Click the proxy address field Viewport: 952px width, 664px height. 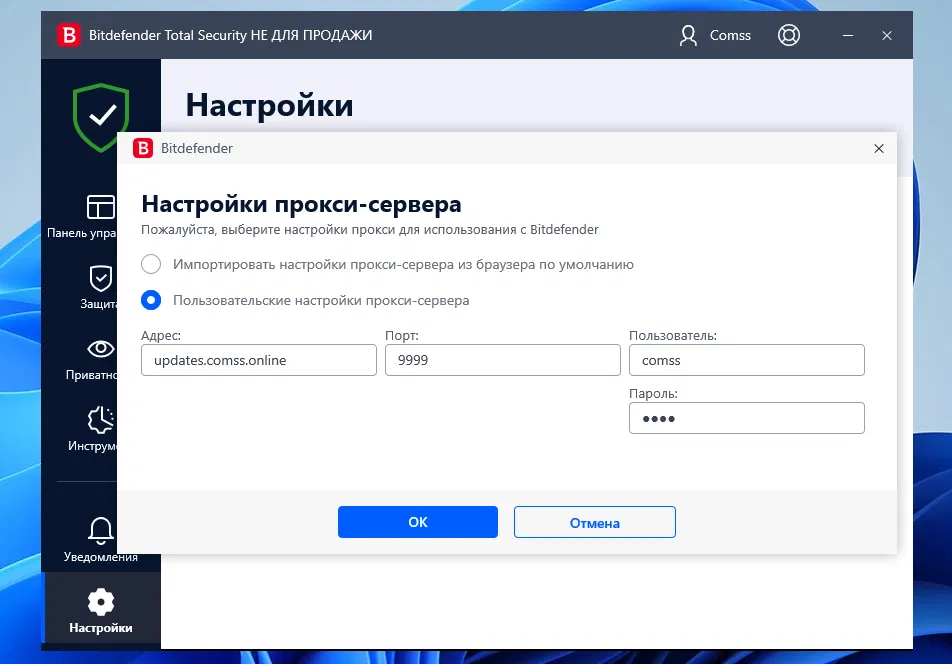pyautogui.click(x=259, y=360)
